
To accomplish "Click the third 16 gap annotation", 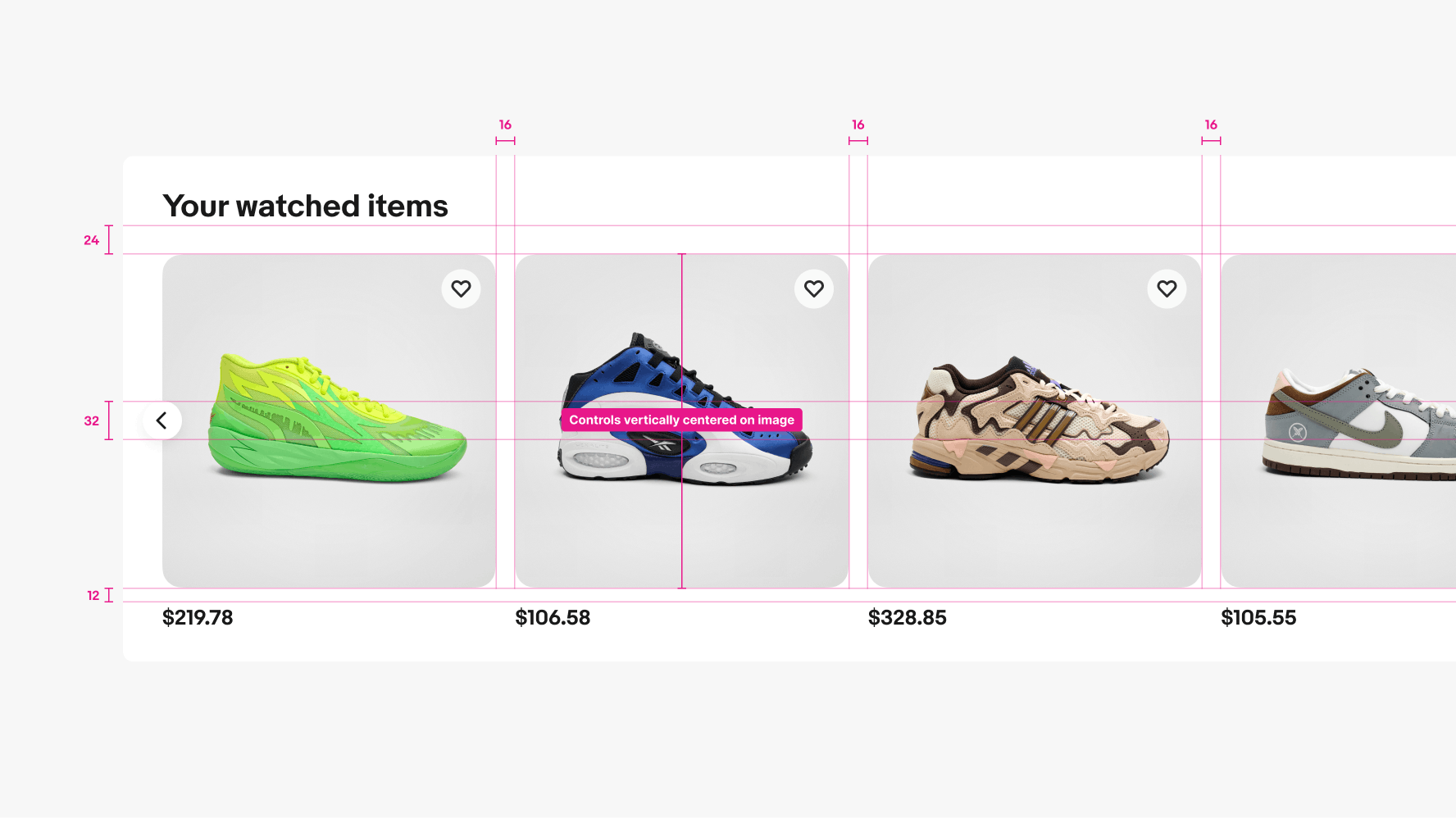I will pyautogui.click(x=1211, y=125).
